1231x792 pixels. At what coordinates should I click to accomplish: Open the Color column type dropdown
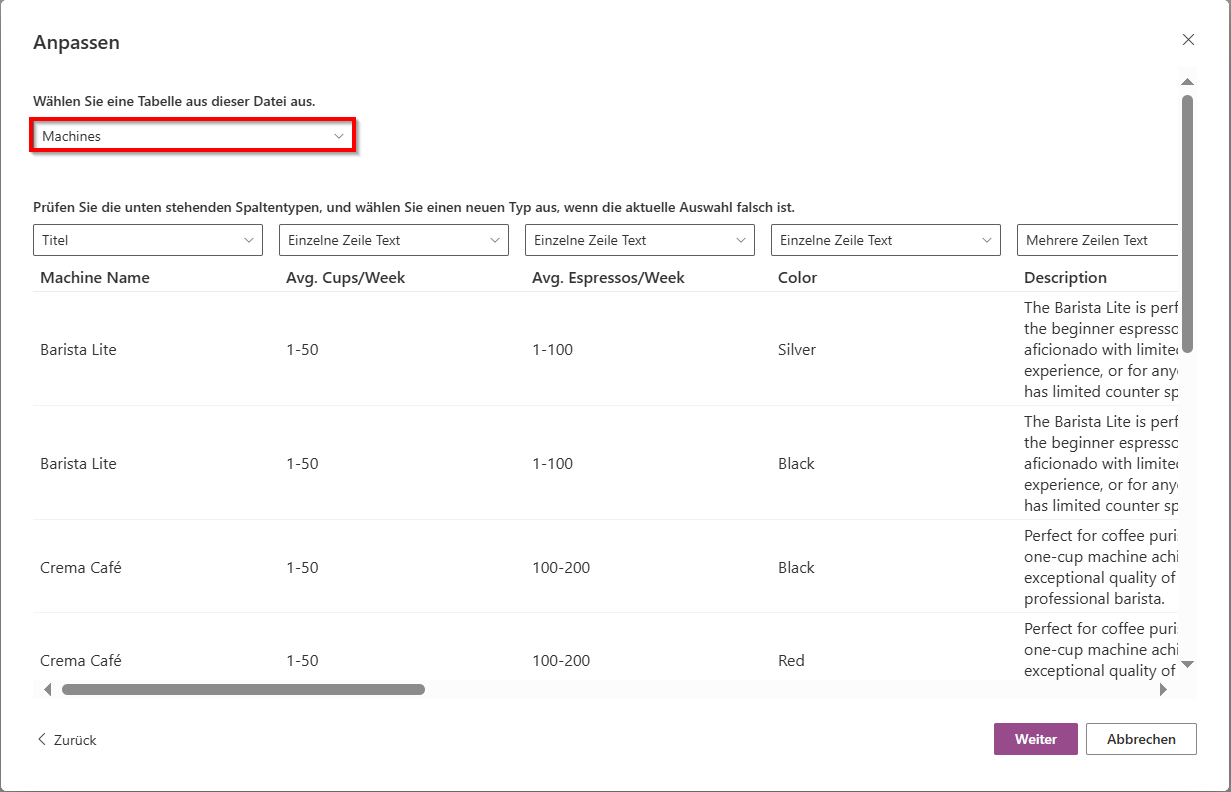886,240
